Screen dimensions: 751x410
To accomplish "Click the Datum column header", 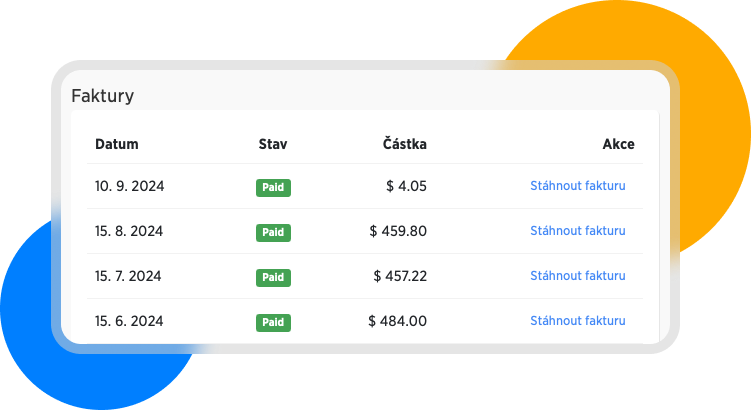I will click(117, 144).
